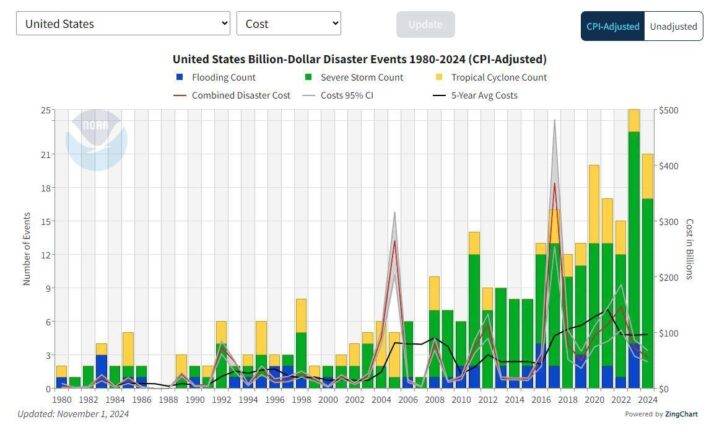Click the 1980 x-axis label
The height and width of the screenshot is (427, 722).
pyautogui.click(x=62, y=399)
